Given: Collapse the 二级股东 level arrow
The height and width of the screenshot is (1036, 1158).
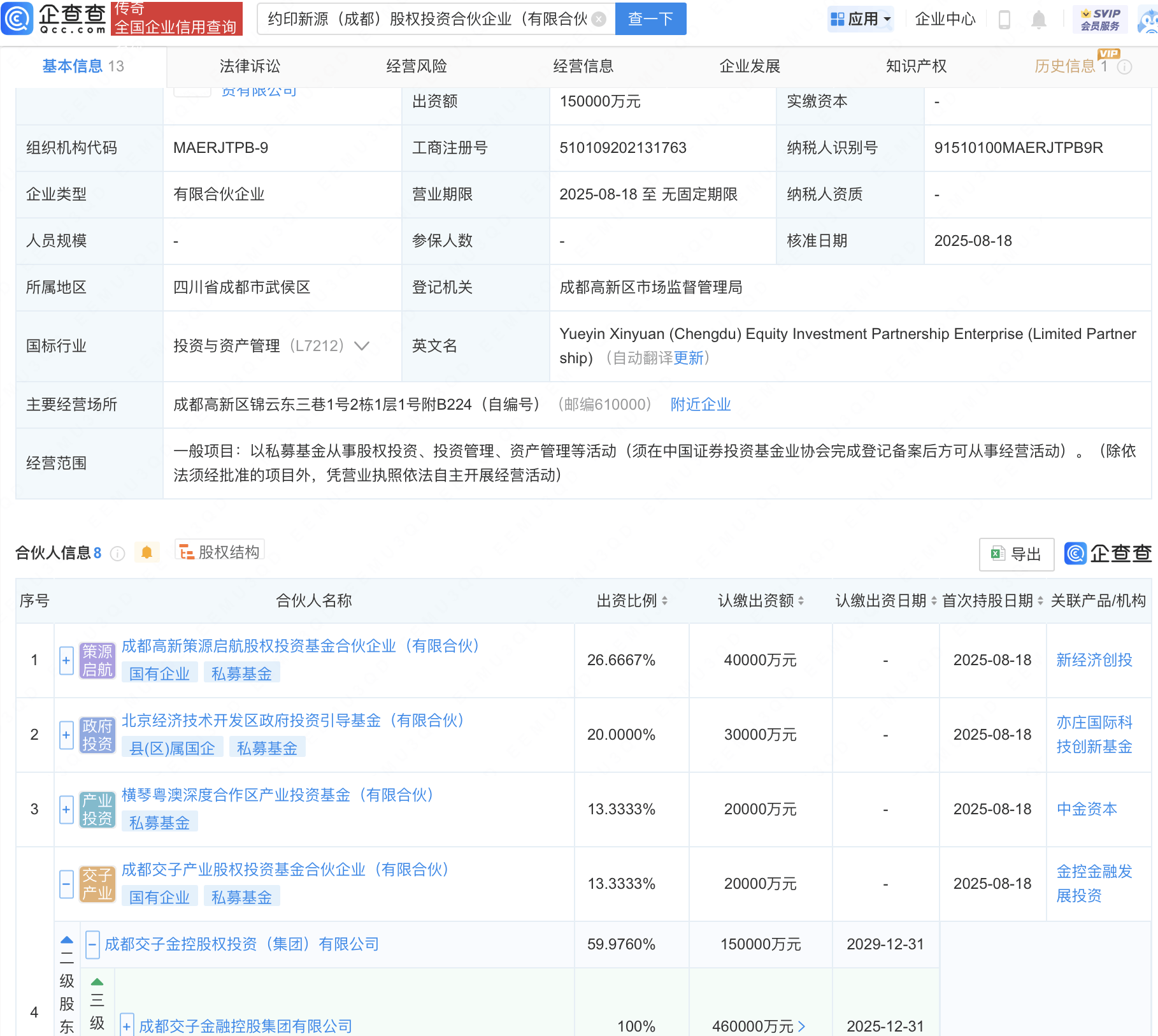Looking at the screenshot, I should coord(67,940).
